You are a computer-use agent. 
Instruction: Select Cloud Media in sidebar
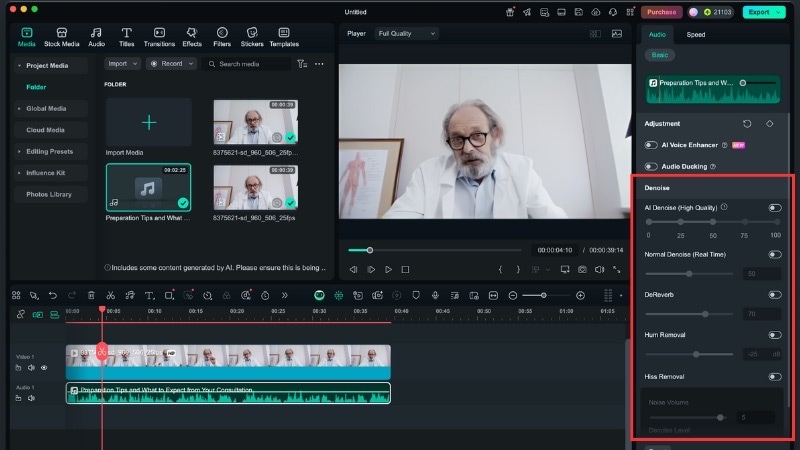pos(45,130)
